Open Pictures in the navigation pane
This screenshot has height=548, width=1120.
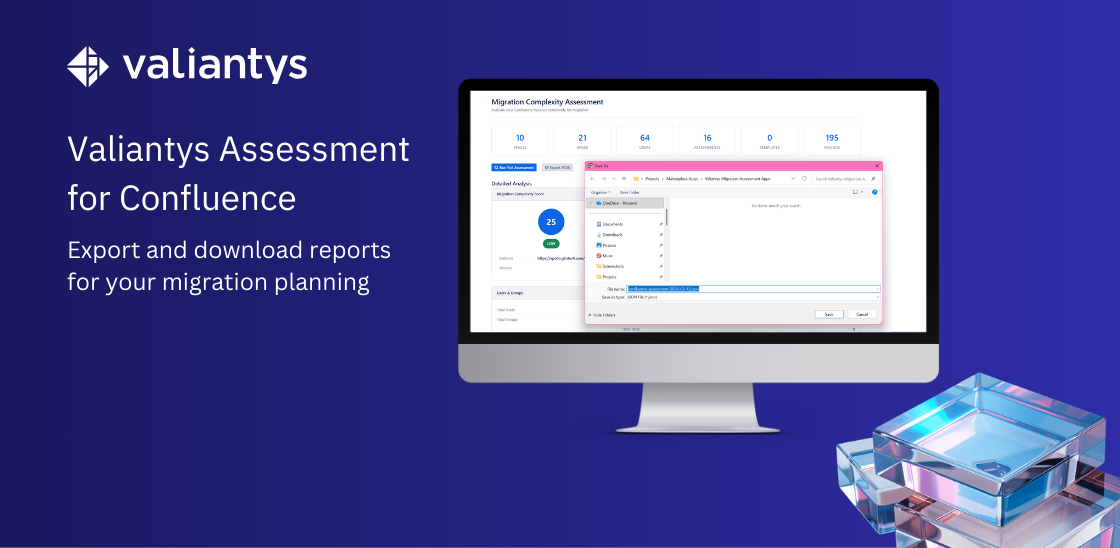pos(607,245)
